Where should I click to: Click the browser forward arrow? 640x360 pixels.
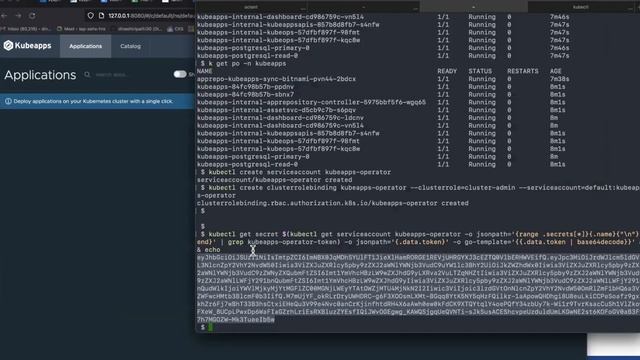[18, 16]
